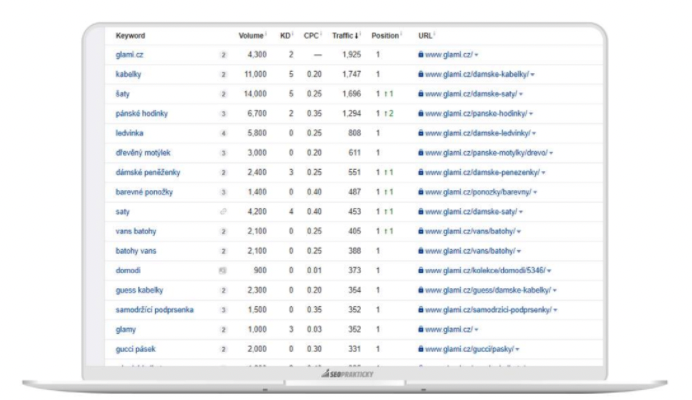Expand URL dropdown for ponozky/barevny row
Viewport: 692px width, 400px height.
pos(535,192)
